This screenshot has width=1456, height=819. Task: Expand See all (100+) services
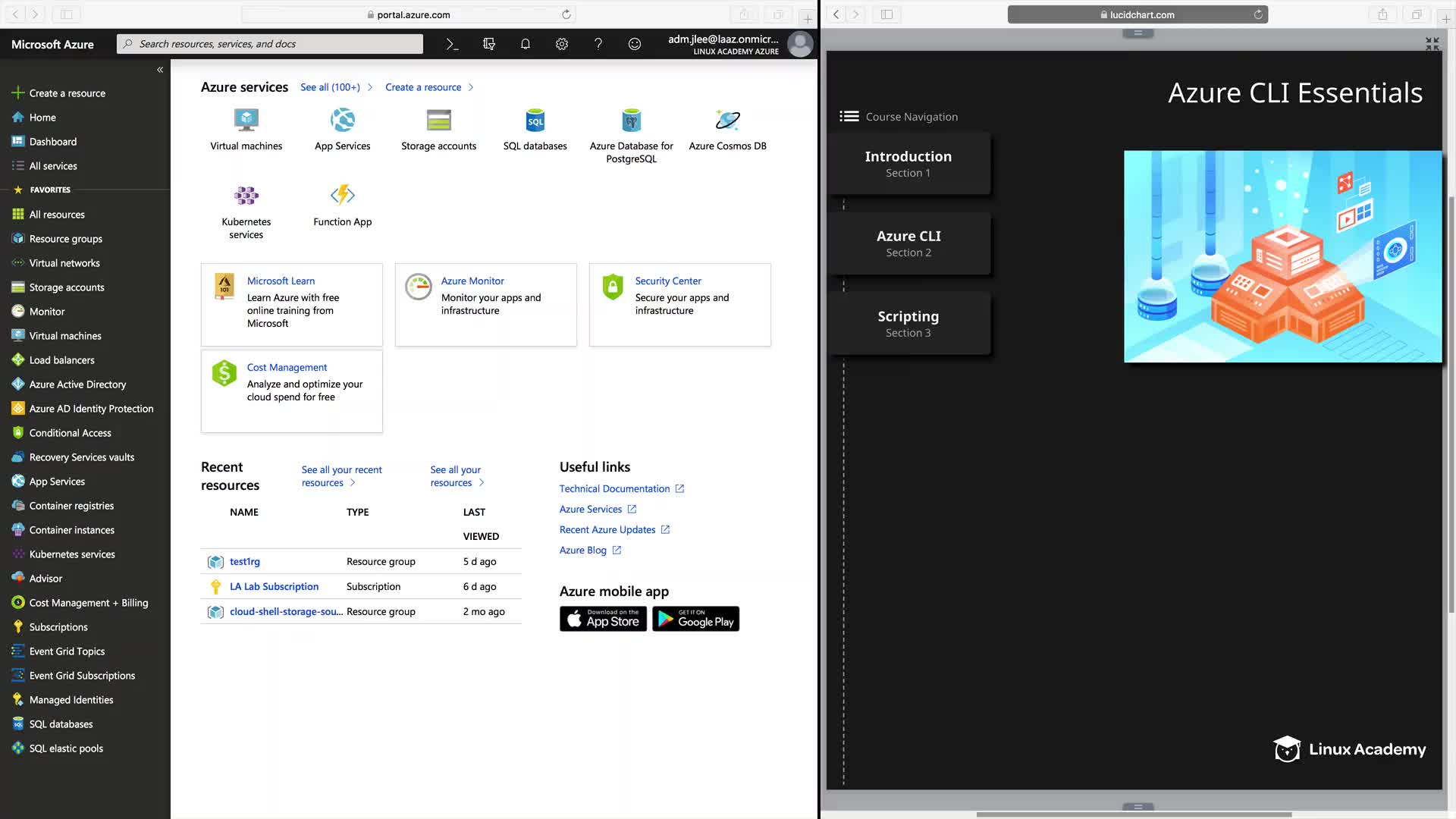click(x=331, y=87)
